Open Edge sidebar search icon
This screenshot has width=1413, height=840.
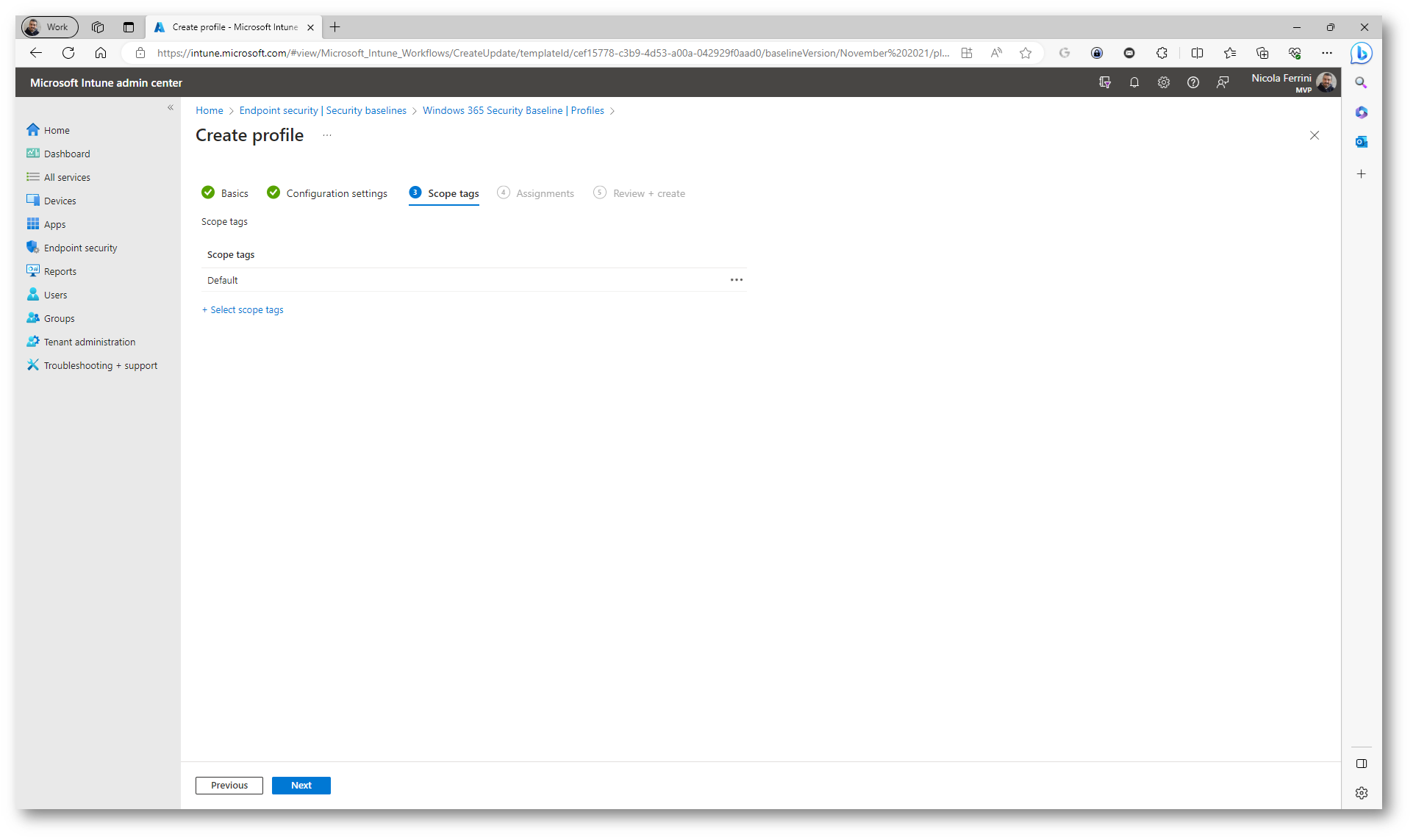click(x=1361, y=83)
